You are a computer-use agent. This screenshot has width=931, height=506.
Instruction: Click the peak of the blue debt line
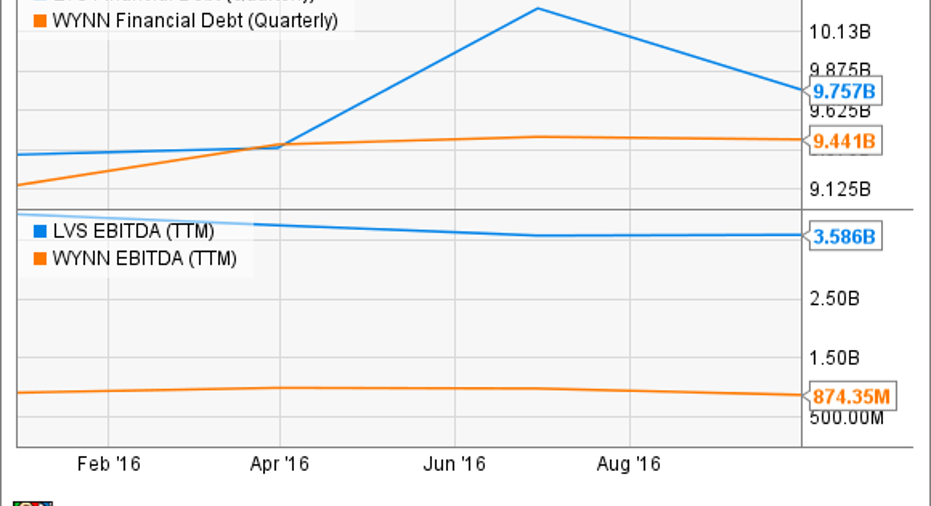(539, 9)
